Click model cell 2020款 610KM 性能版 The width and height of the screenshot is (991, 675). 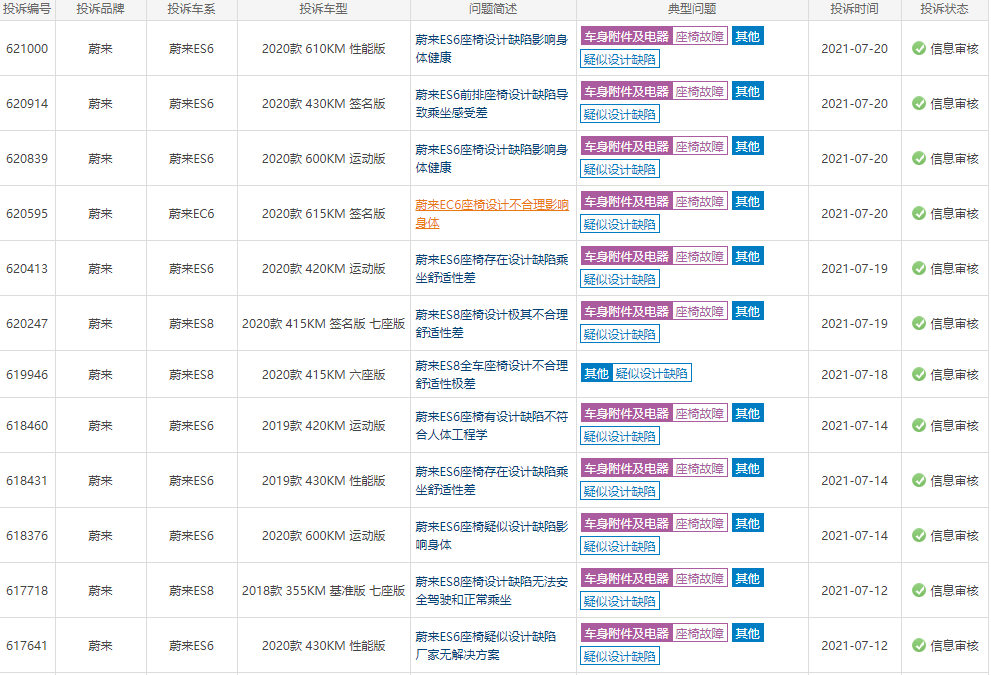coord(324,49)
